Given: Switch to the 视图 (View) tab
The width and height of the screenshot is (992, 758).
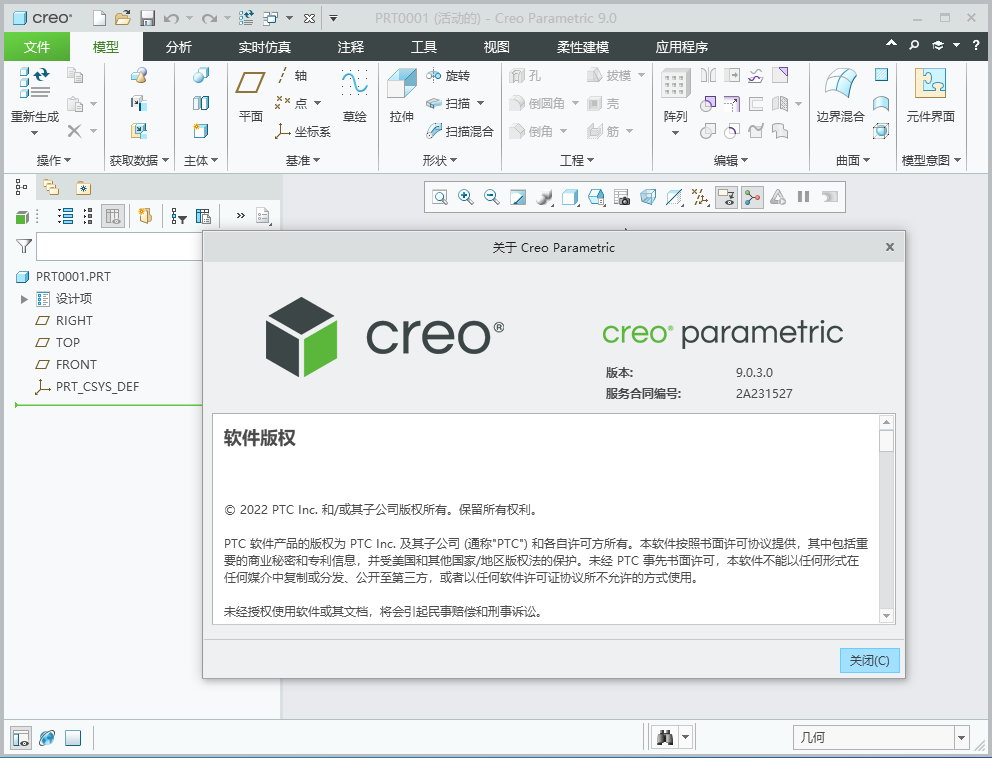Looking at the screenshot, I should pos(496,47).
